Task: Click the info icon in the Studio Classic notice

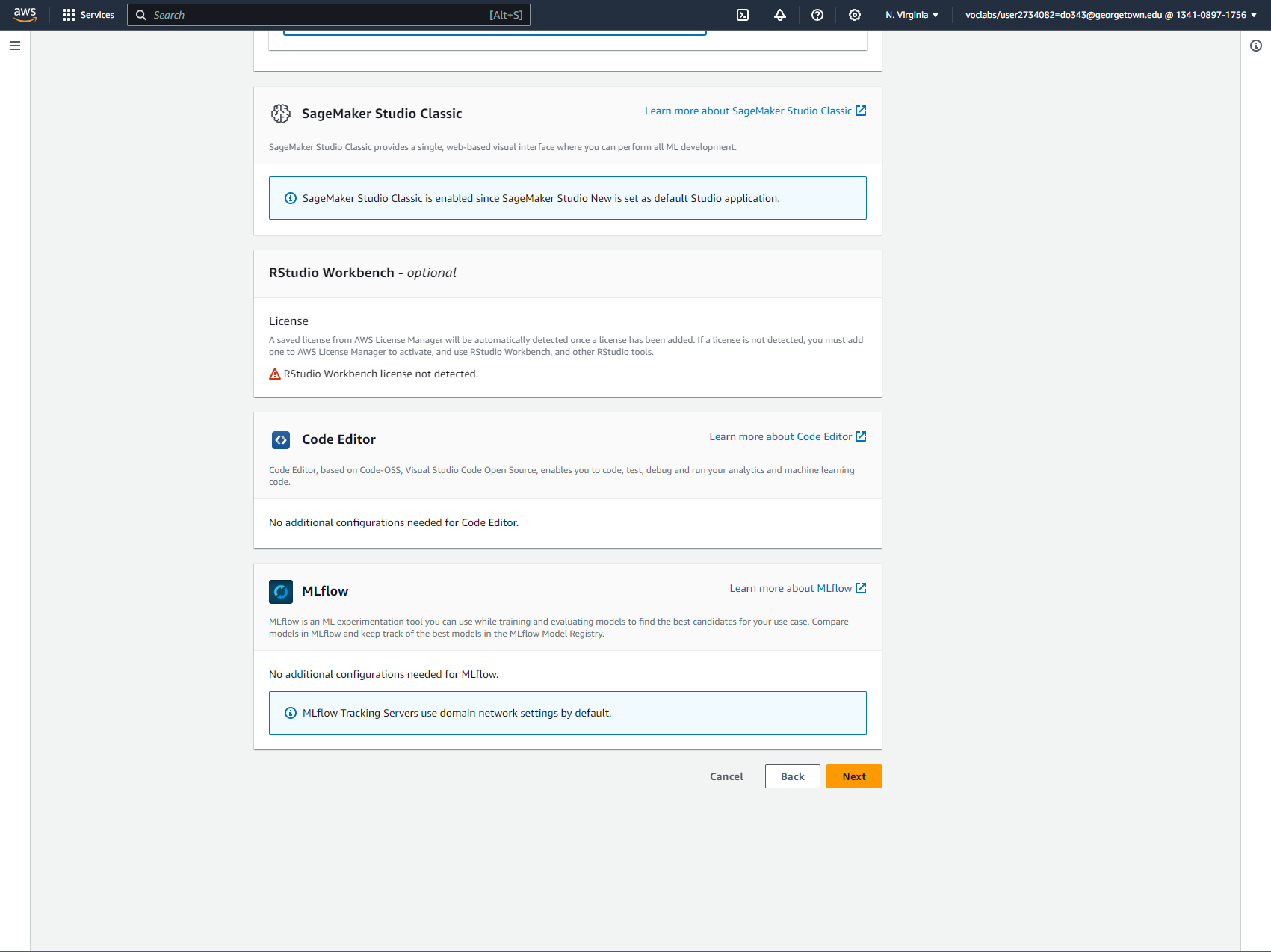Action: click(291, 198)
